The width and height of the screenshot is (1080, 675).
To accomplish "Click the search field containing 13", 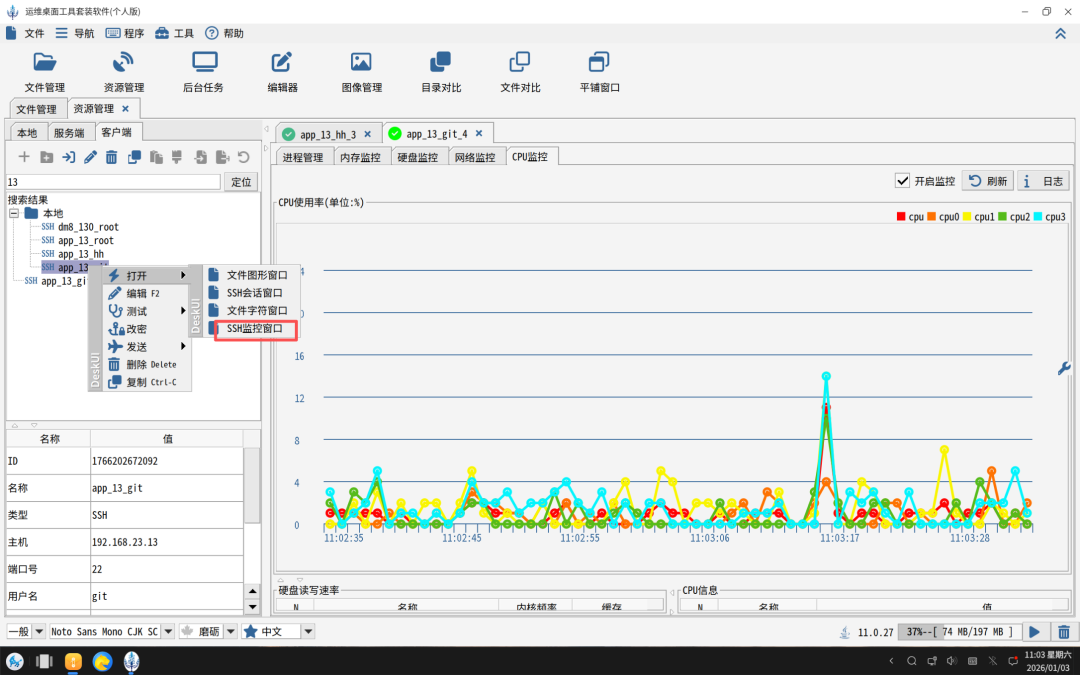I will pyautogui.click(x=114, y=182).
